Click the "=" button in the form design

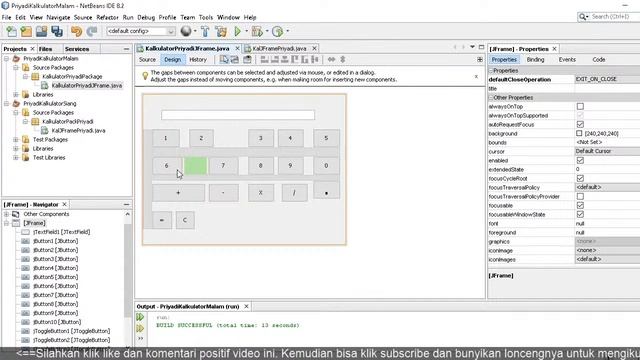[162, 220]
